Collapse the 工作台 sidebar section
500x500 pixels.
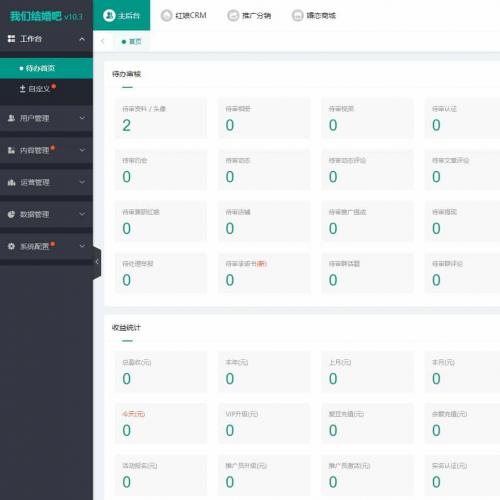(82, 39)
